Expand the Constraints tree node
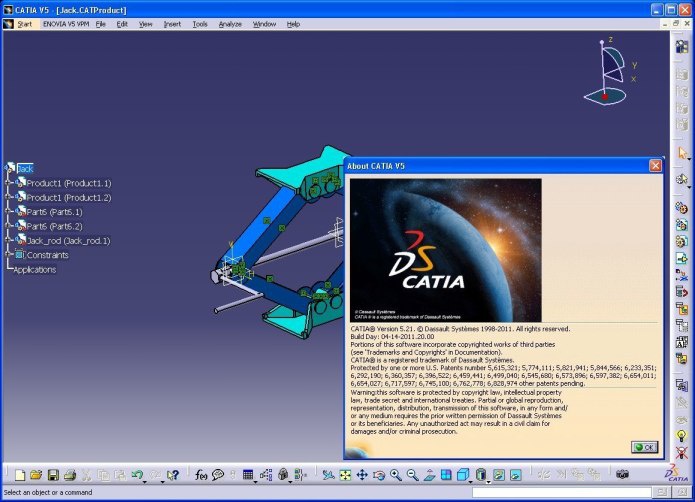The image size is (695, 502). coord(8,254)
